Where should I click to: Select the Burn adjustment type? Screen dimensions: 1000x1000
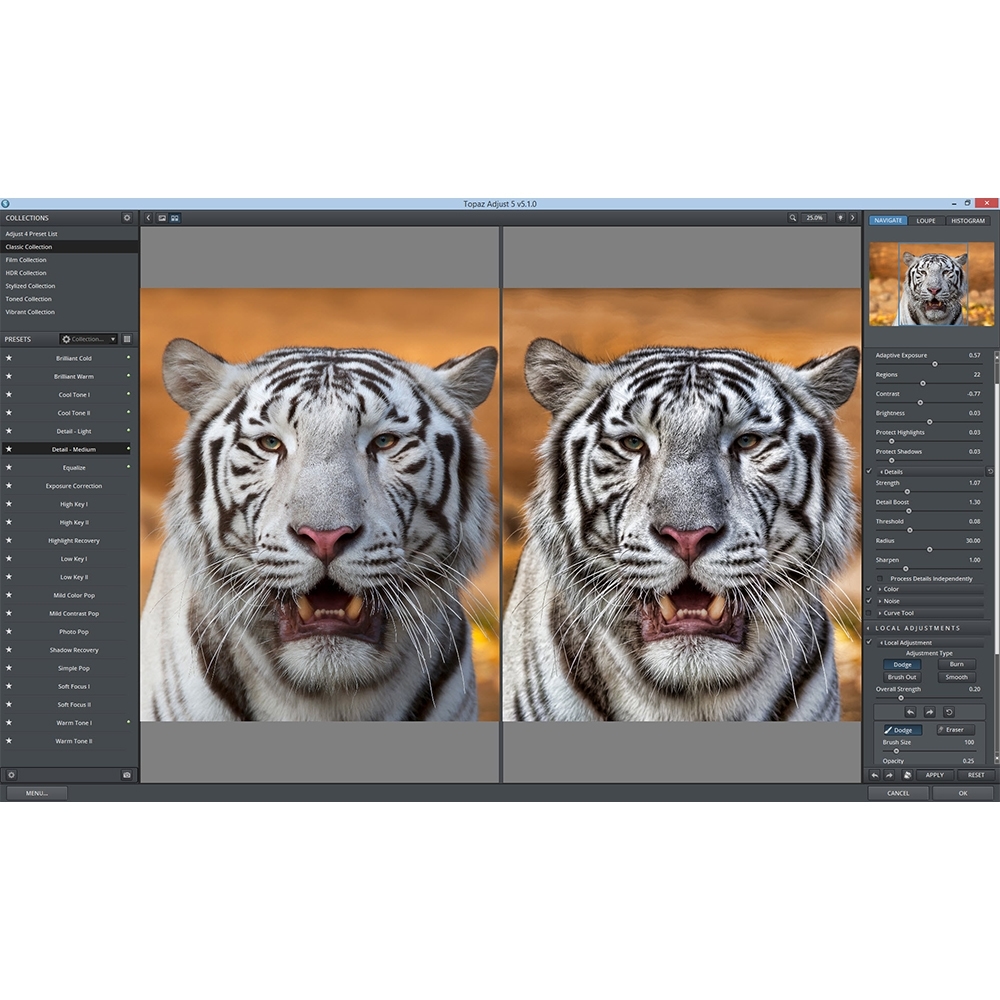(x=956, y=664)
